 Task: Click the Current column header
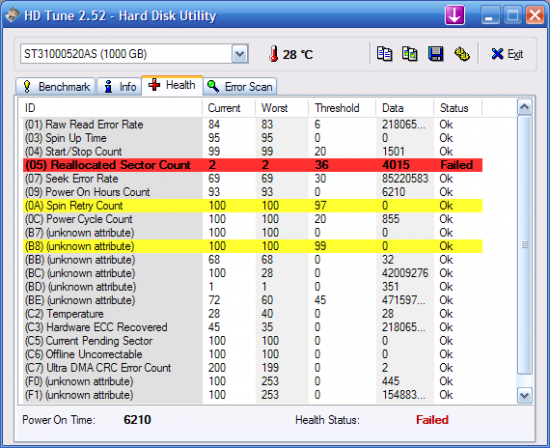coord(228,108)
